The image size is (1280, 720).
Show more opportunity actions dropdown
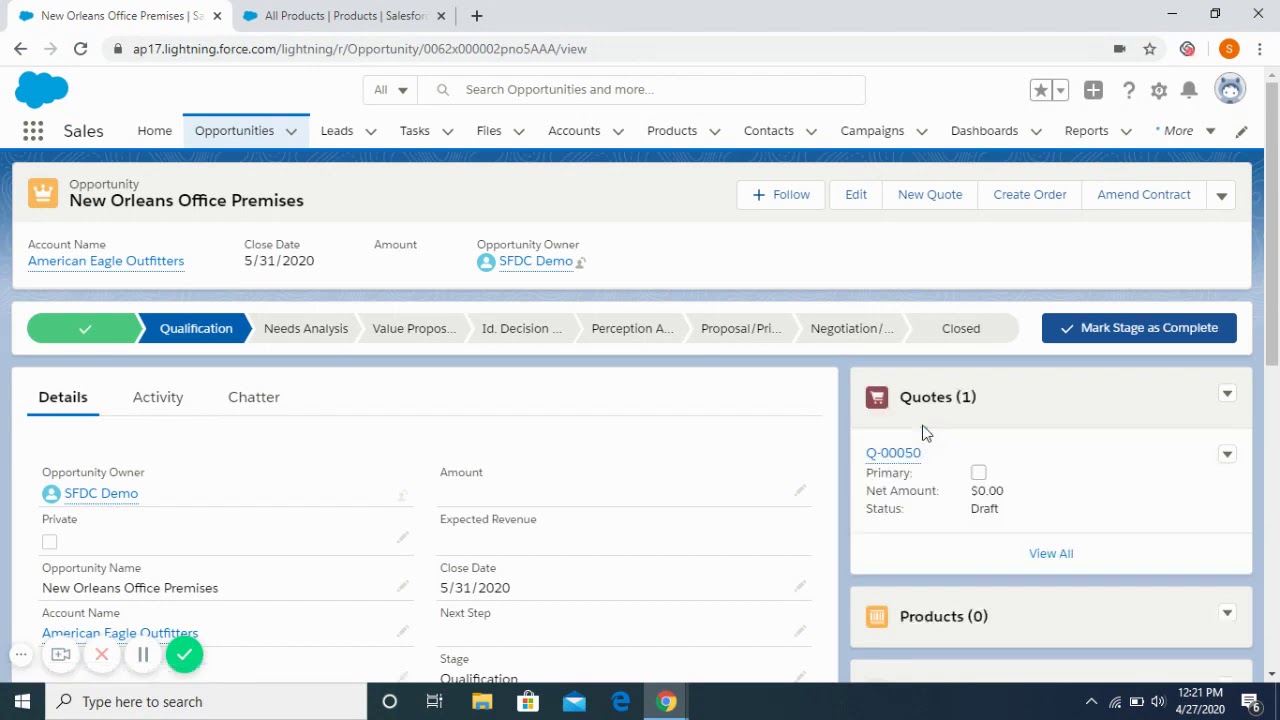(x=1221, y=195)
